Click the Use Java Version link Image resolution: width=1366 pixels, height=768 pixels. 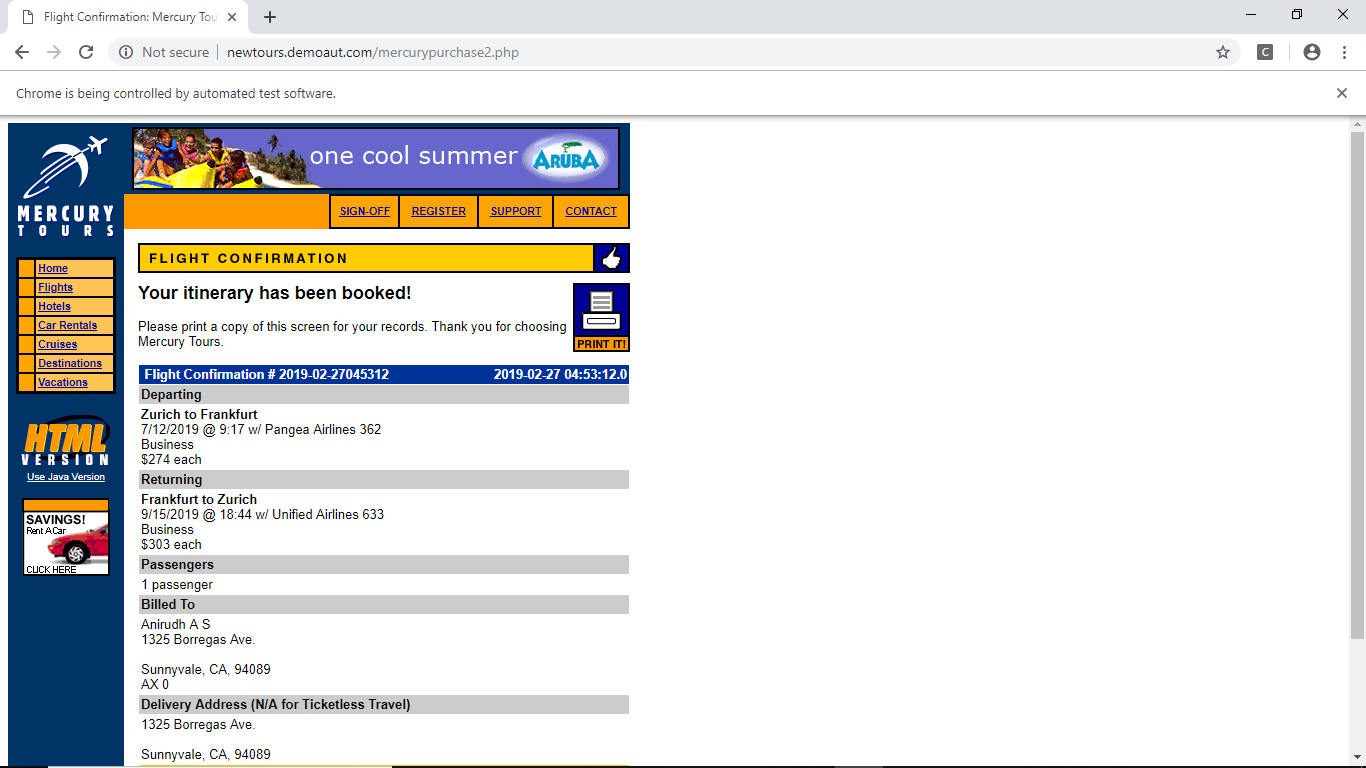point(66,477)
